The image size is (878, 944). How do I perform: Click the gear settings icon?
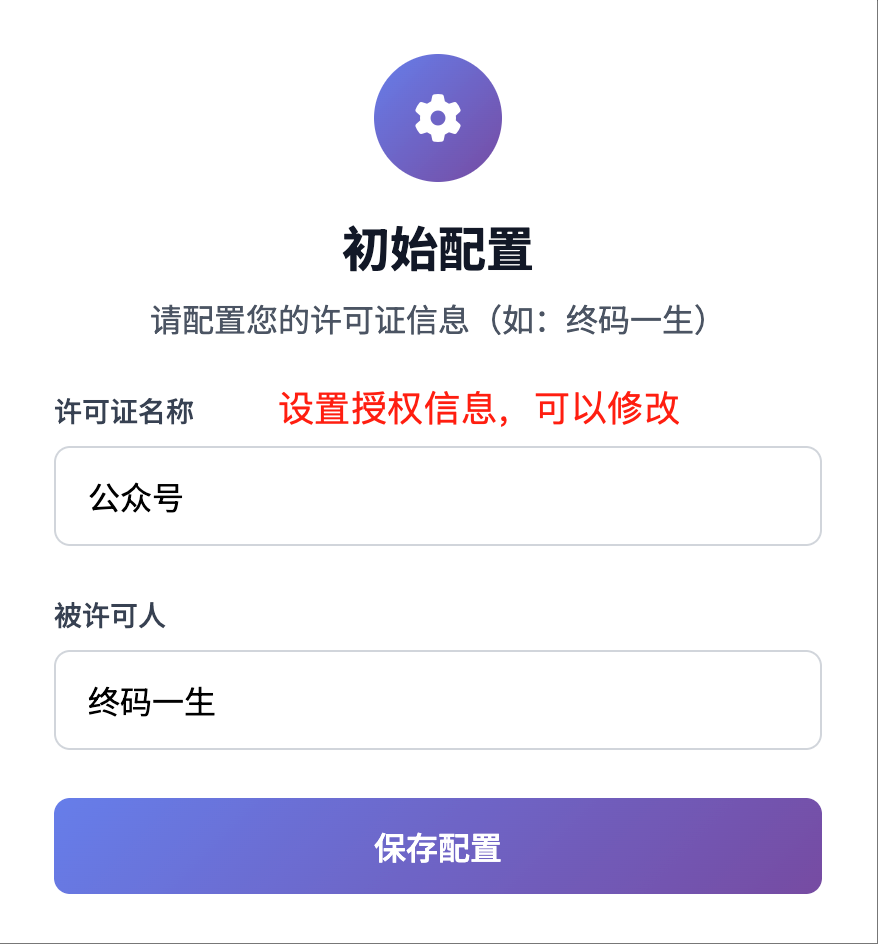[x=437, y=118]
